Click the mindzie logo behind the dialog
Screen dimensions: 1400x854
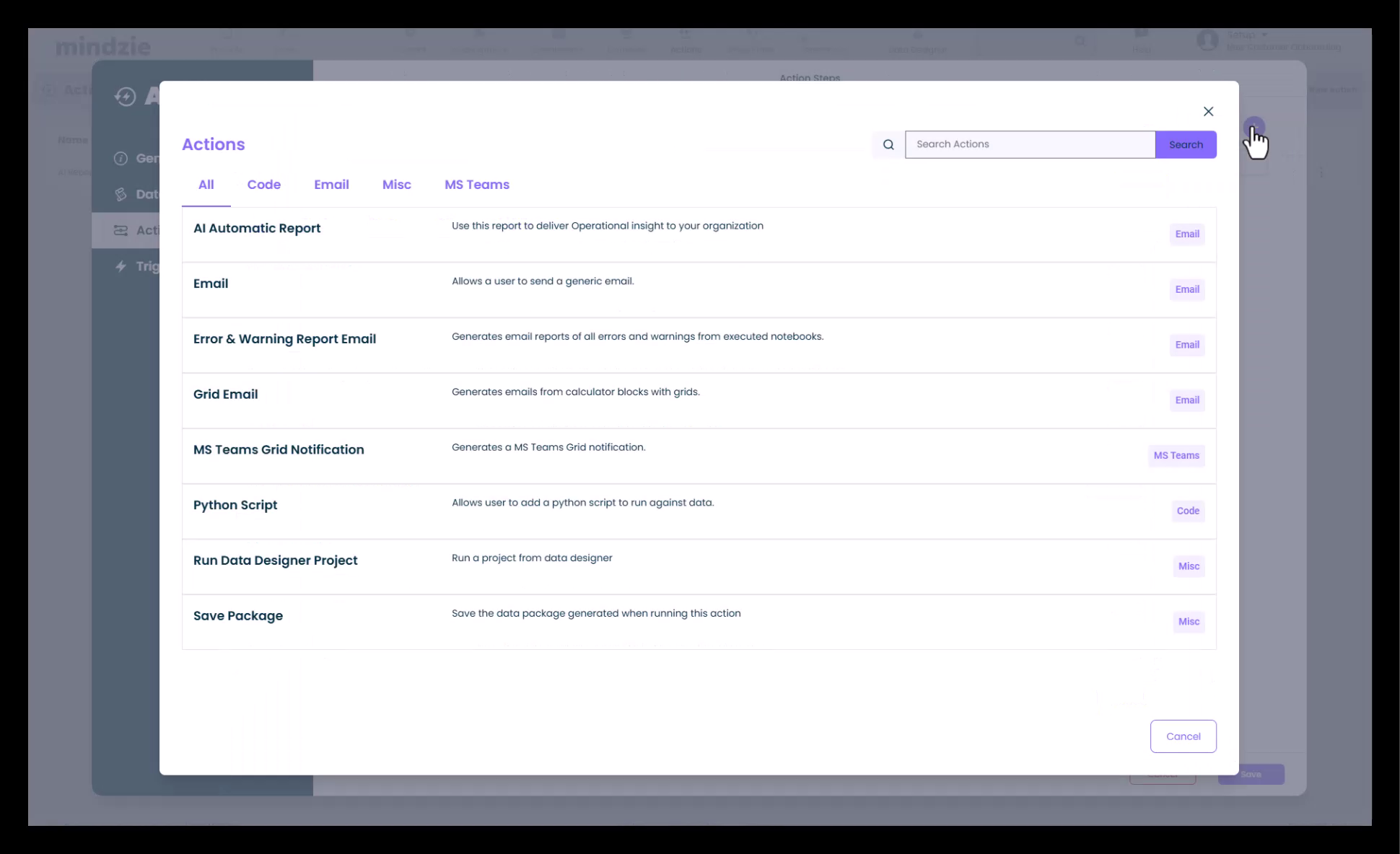103,48
